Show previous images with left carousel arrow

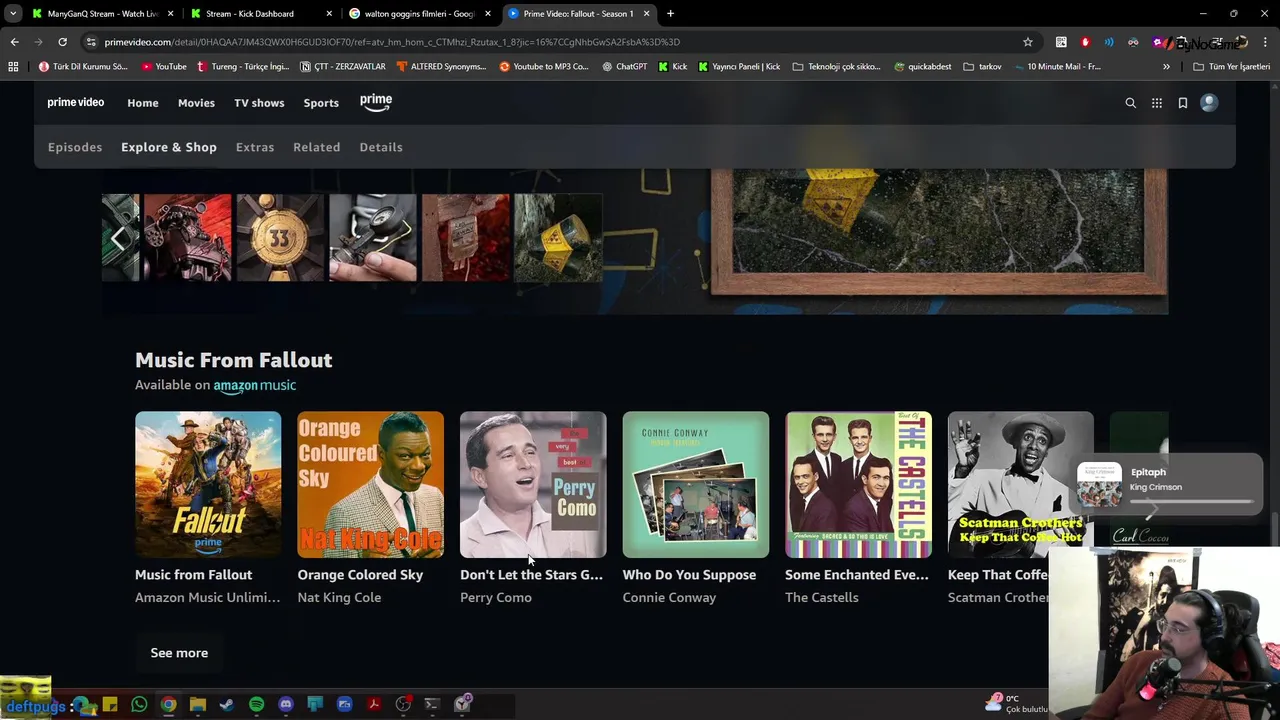[x=119, y=238]
